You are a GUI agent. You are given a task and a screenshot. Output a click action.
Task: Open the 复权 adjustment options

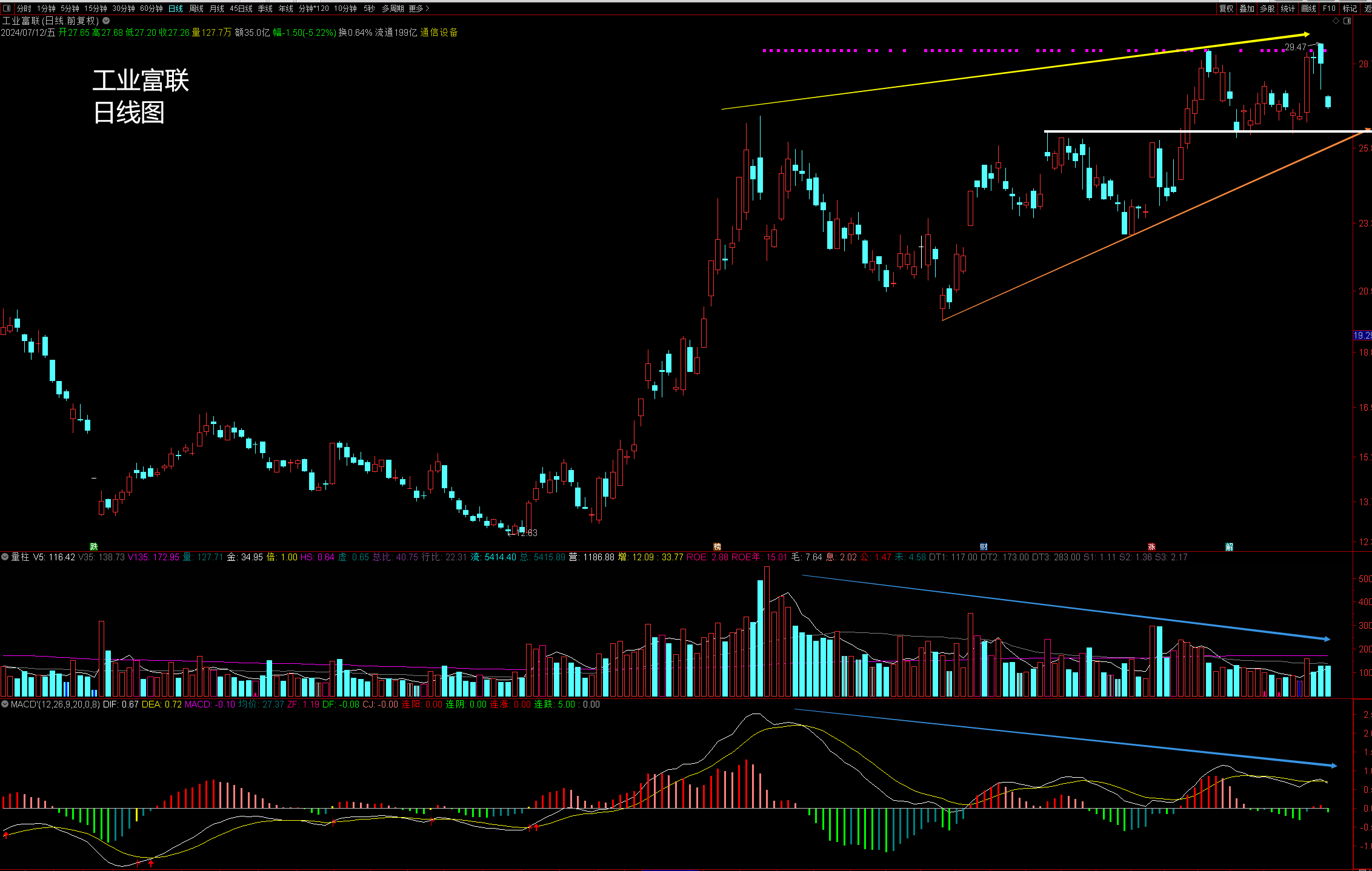[1226, 8]
